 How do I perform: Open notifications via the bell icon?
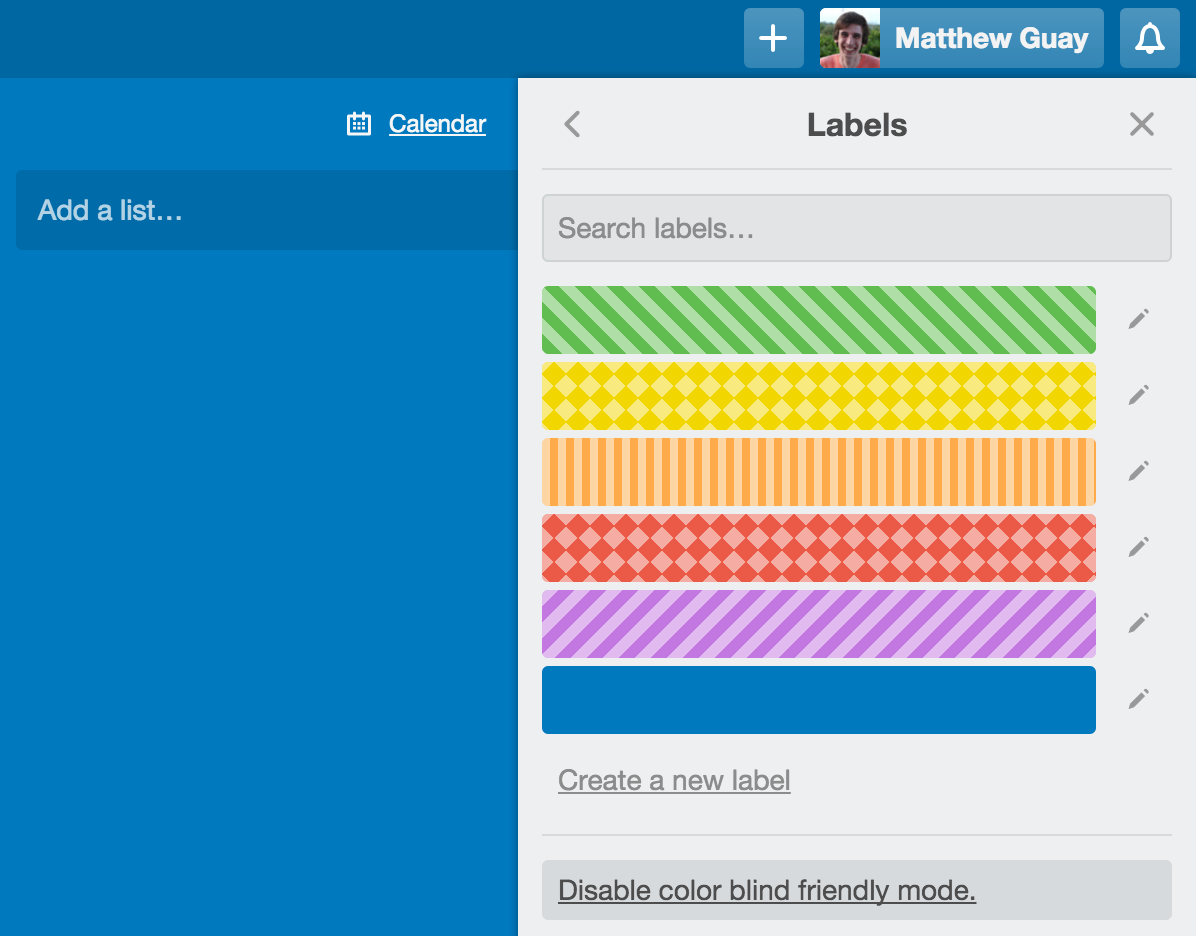[x=1149, y=38]
